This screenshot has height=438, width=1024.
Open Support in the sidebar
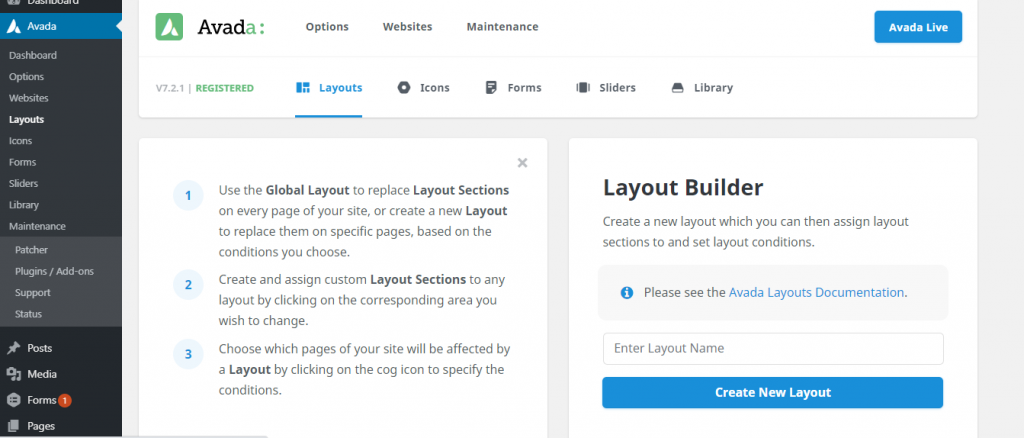coord(33,292)
